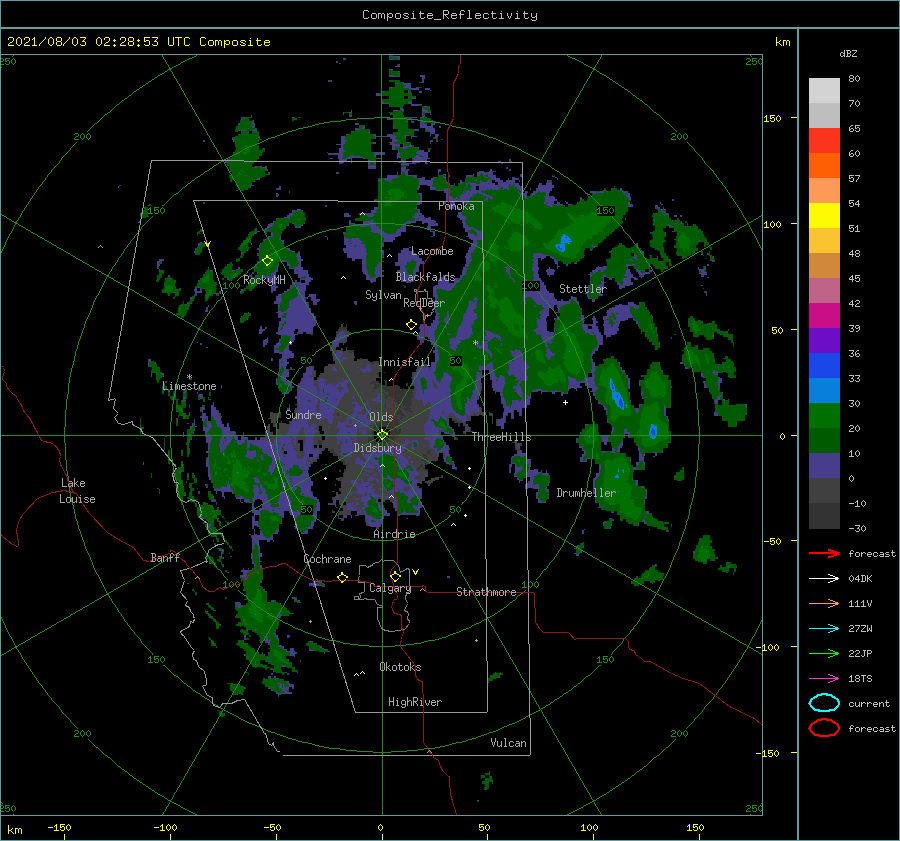Click the blue 30+ dBZ cell northwest of Stettler

[x=563, y=242]
